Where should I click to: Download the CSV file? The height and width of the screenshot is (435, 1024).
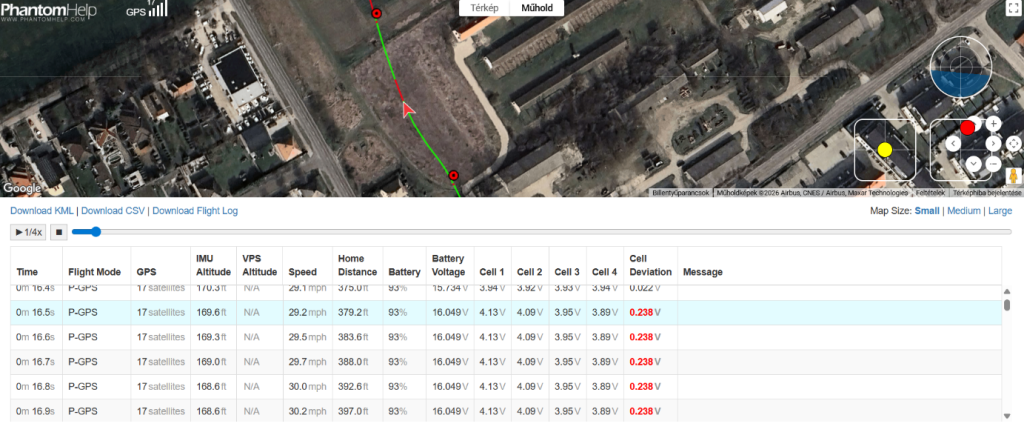coord(114,211)
